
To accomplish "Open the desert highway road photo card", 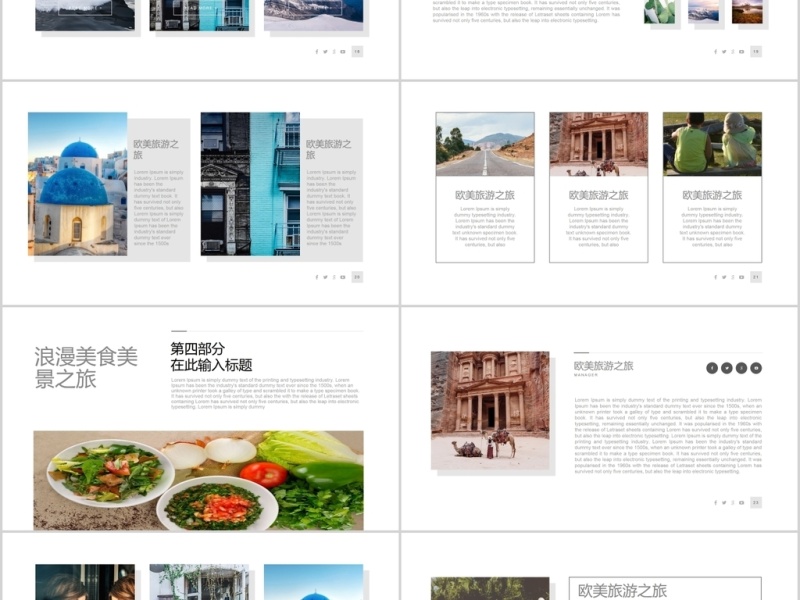I will pyautogui.click(x=485, y=145).
